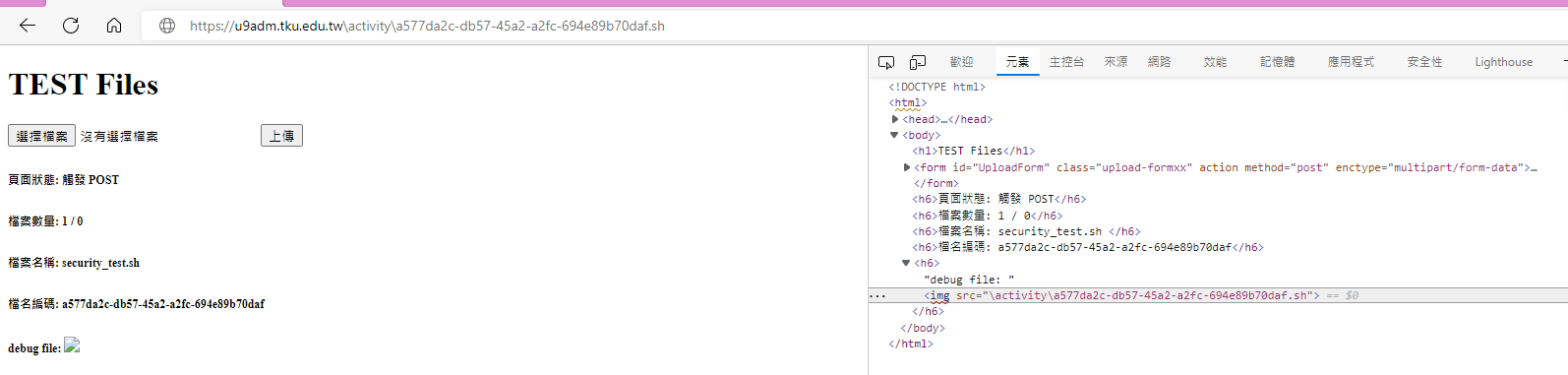Select the !DOCTYPE html line

936,87
